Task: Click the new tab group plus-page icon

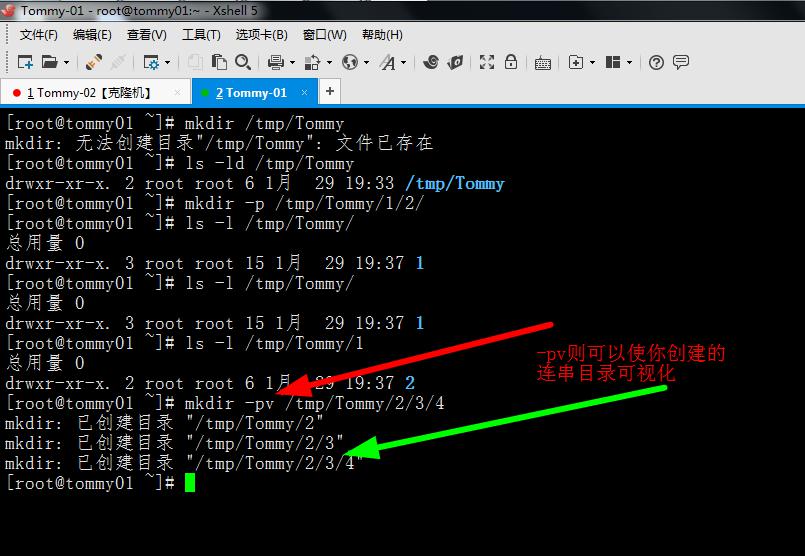Action: click(x=576, y=62)
